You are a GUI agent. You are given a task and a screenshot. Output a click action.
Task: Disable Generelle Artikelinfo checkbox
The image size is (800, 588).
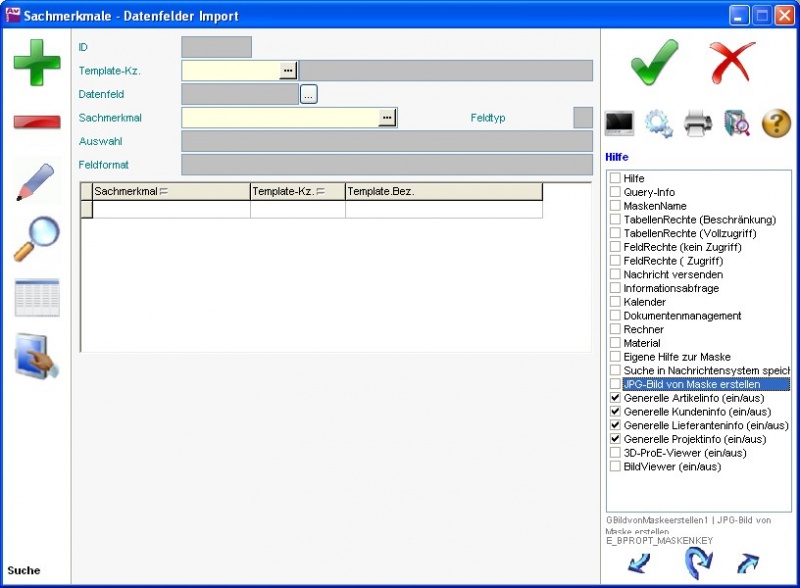click(616, 398)
